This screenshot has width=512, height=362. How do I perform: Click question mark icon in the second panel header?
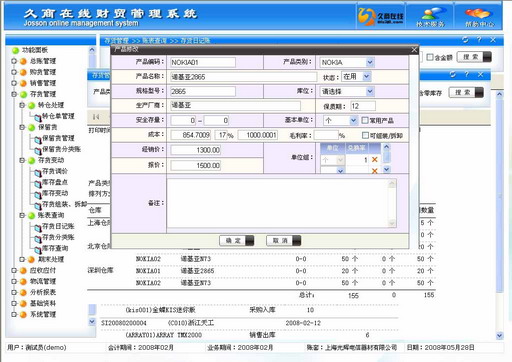click(x=467, y=74)
